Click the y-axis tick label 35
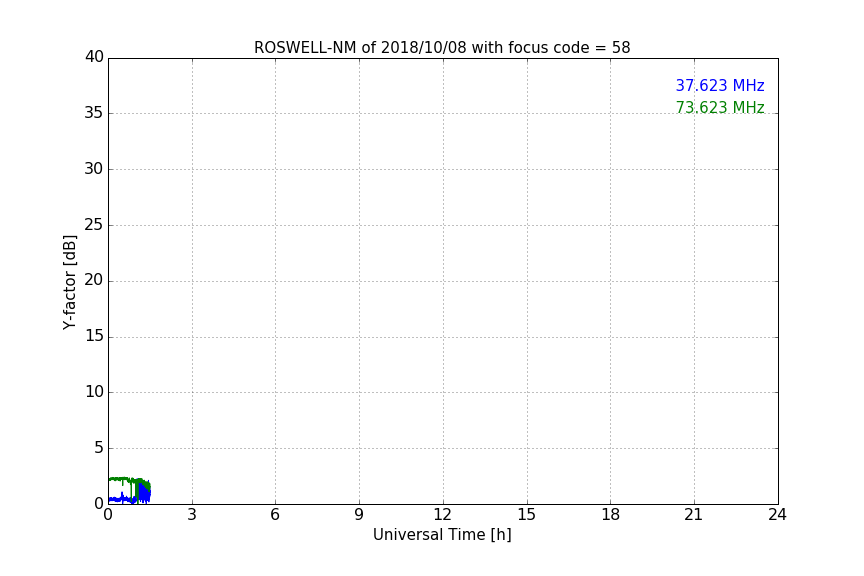Image resolution: width=864 pixels, height=576 pixels. (94, 113)
